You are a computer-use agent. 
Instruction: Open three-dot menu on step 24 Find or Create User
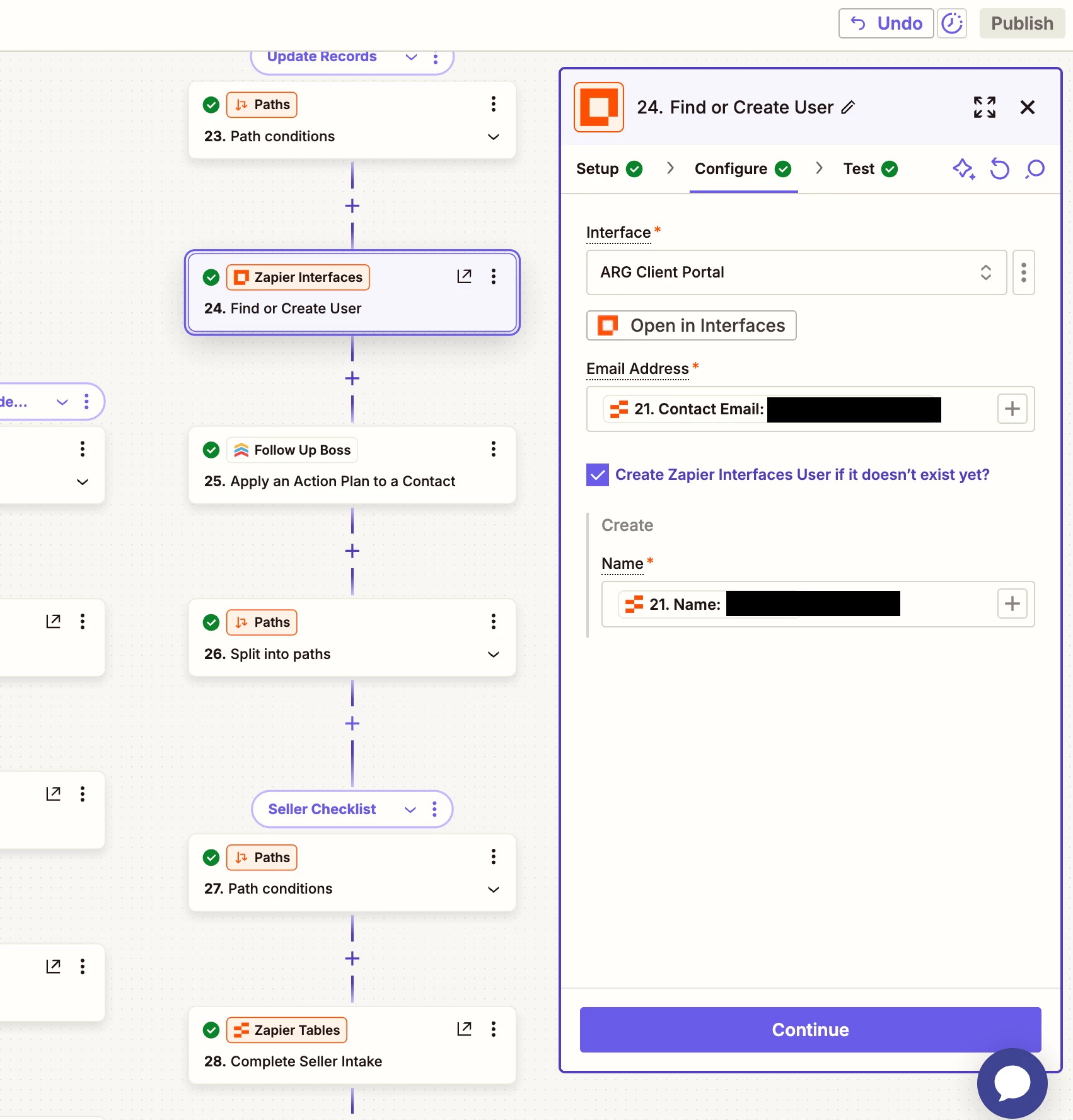click(x=494, y=276)
